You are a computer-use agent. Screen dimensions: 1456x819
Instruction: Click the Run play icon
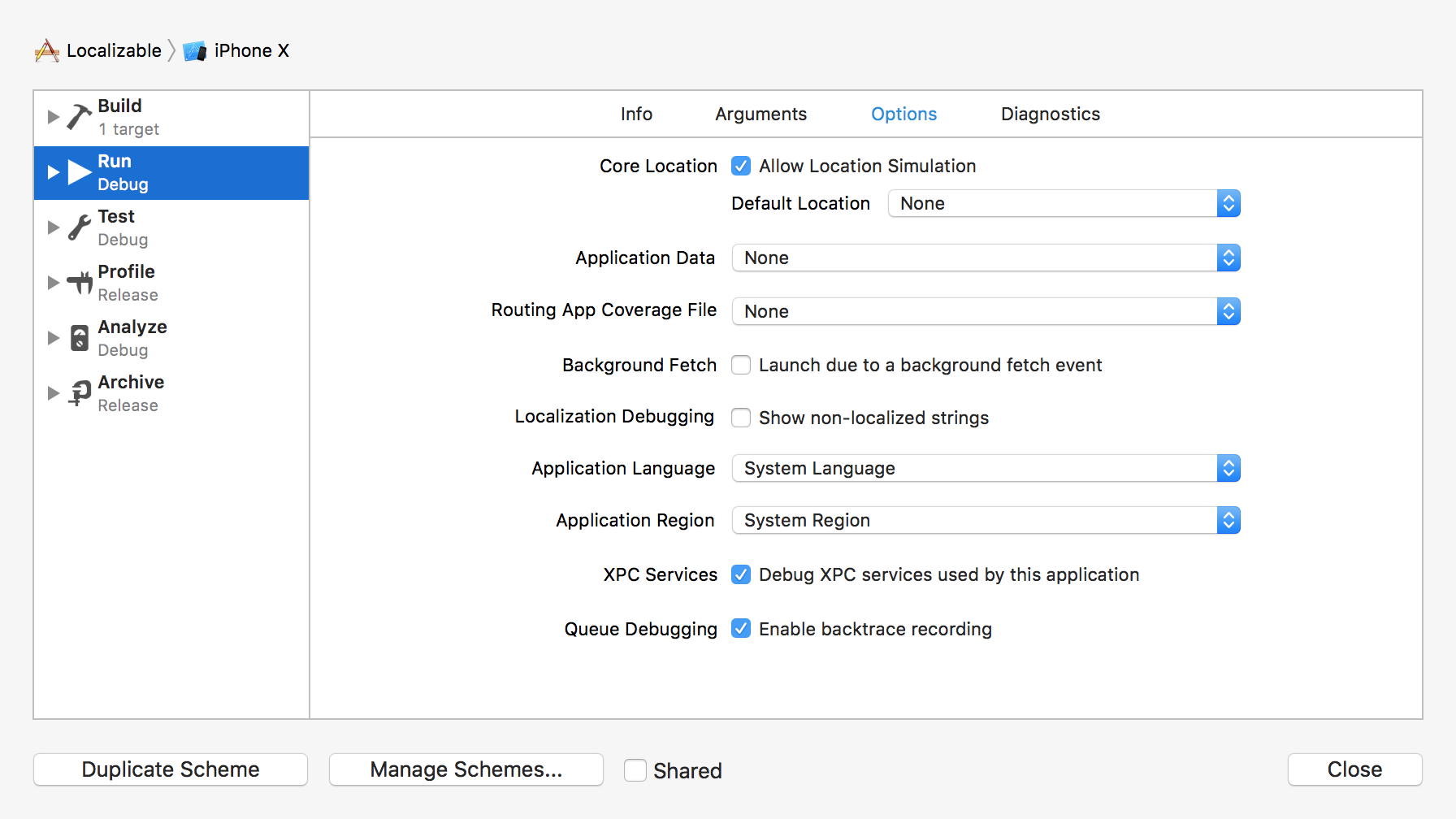79,172
